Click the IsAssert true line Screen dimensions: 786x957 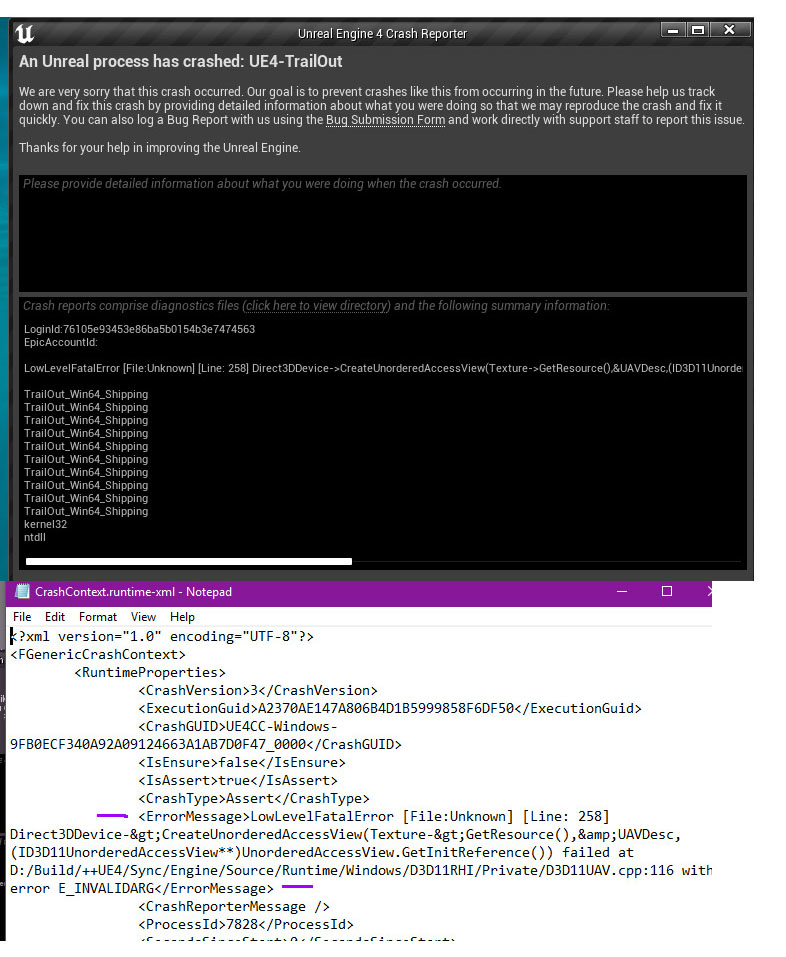(238, 781)
